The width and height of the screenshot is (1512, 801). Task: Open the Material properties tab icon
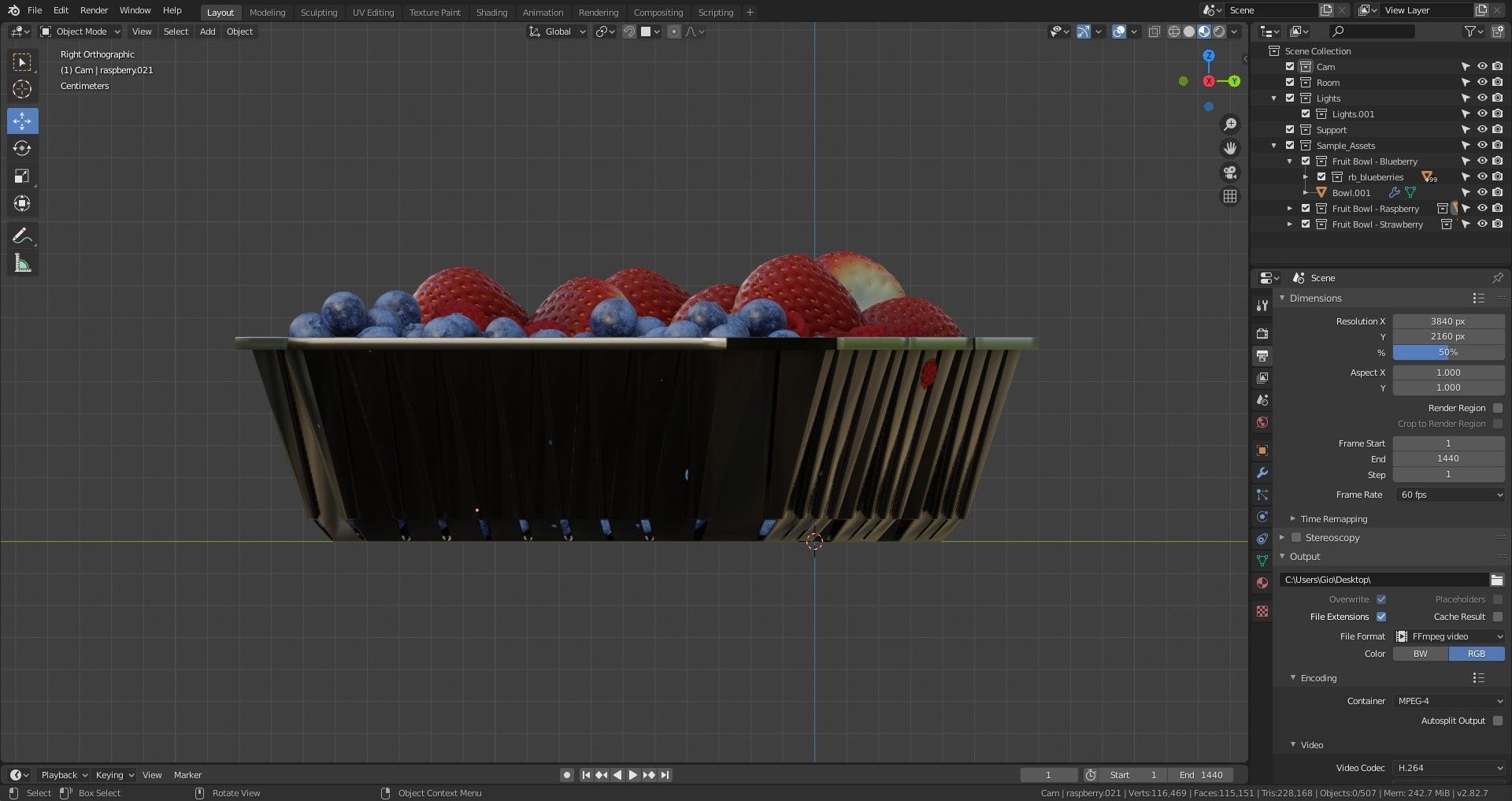(1262, 583)
